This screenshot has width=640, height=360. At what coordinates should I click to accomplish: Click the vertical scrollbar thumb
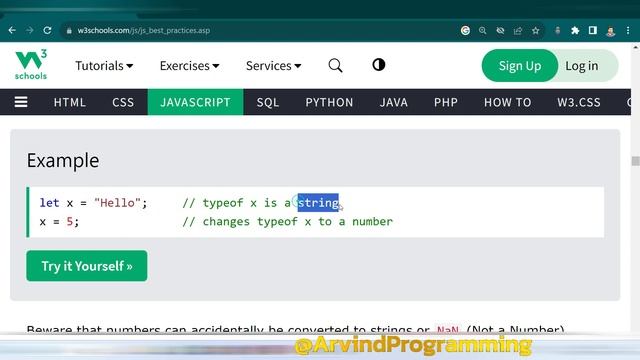tap(635, 161)
